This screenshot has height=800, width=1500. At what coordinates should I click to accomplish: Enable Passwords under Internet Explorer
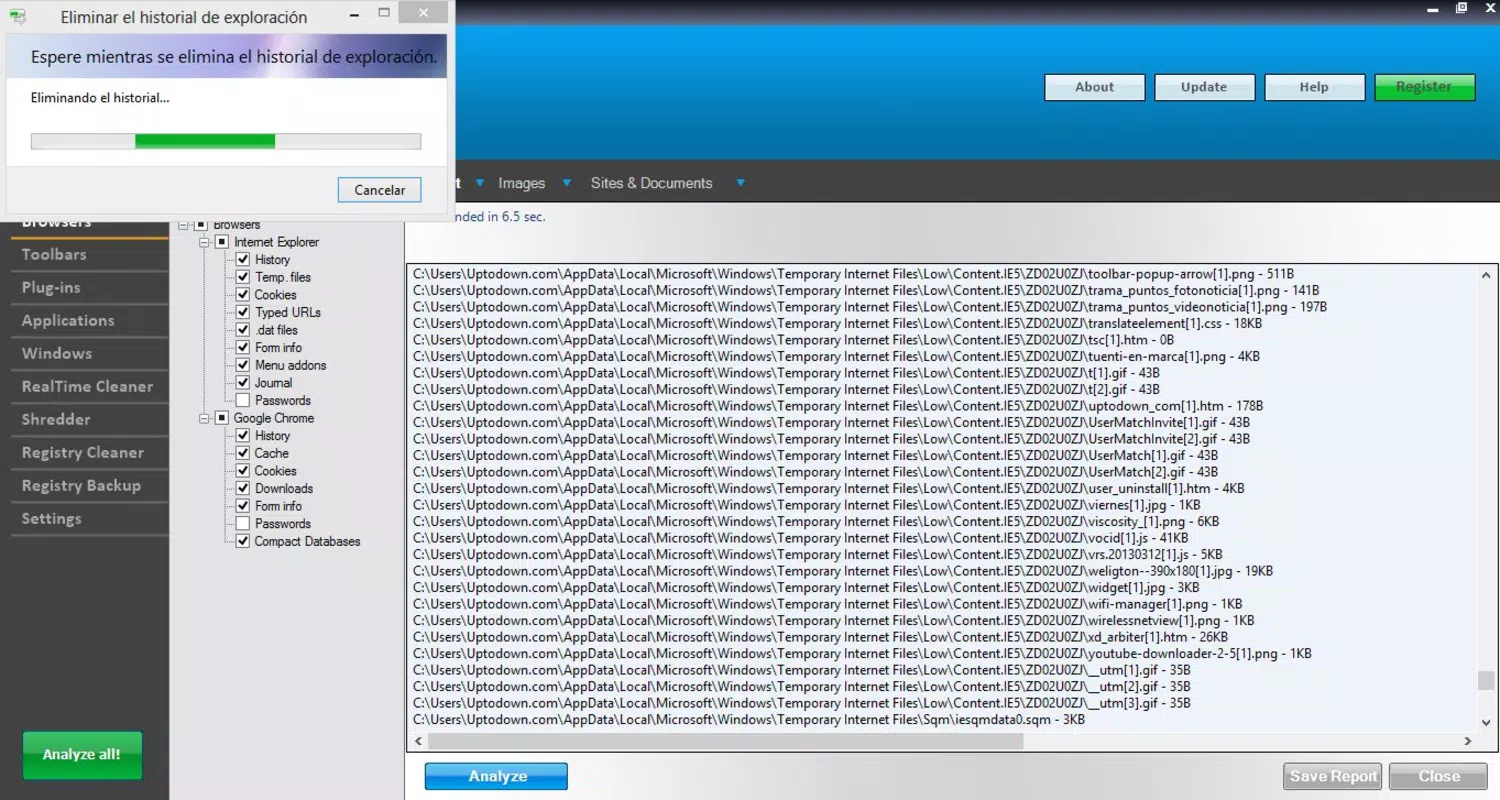242,401
